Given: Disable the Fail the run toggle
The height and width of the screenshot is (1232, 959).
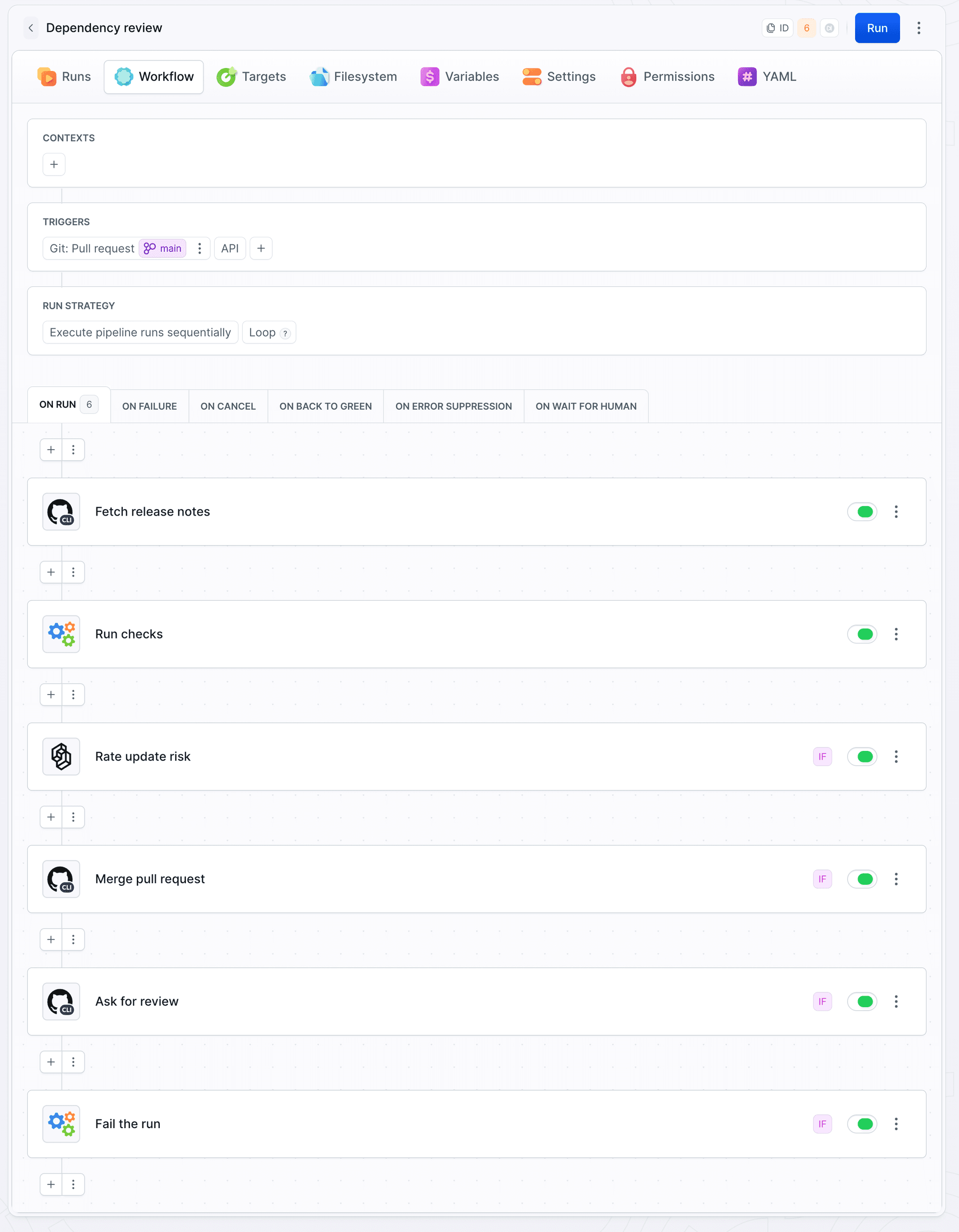Looking at the screenshot, I should (862, 1124).
